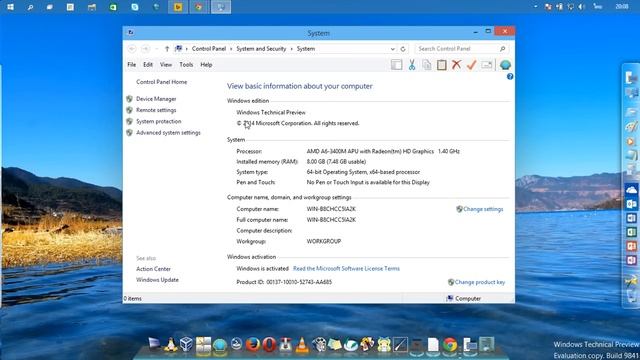This screenshot has width=640, height=360.
Task: Click the Refresh button in address bar
Action: [x=403, y=49]
